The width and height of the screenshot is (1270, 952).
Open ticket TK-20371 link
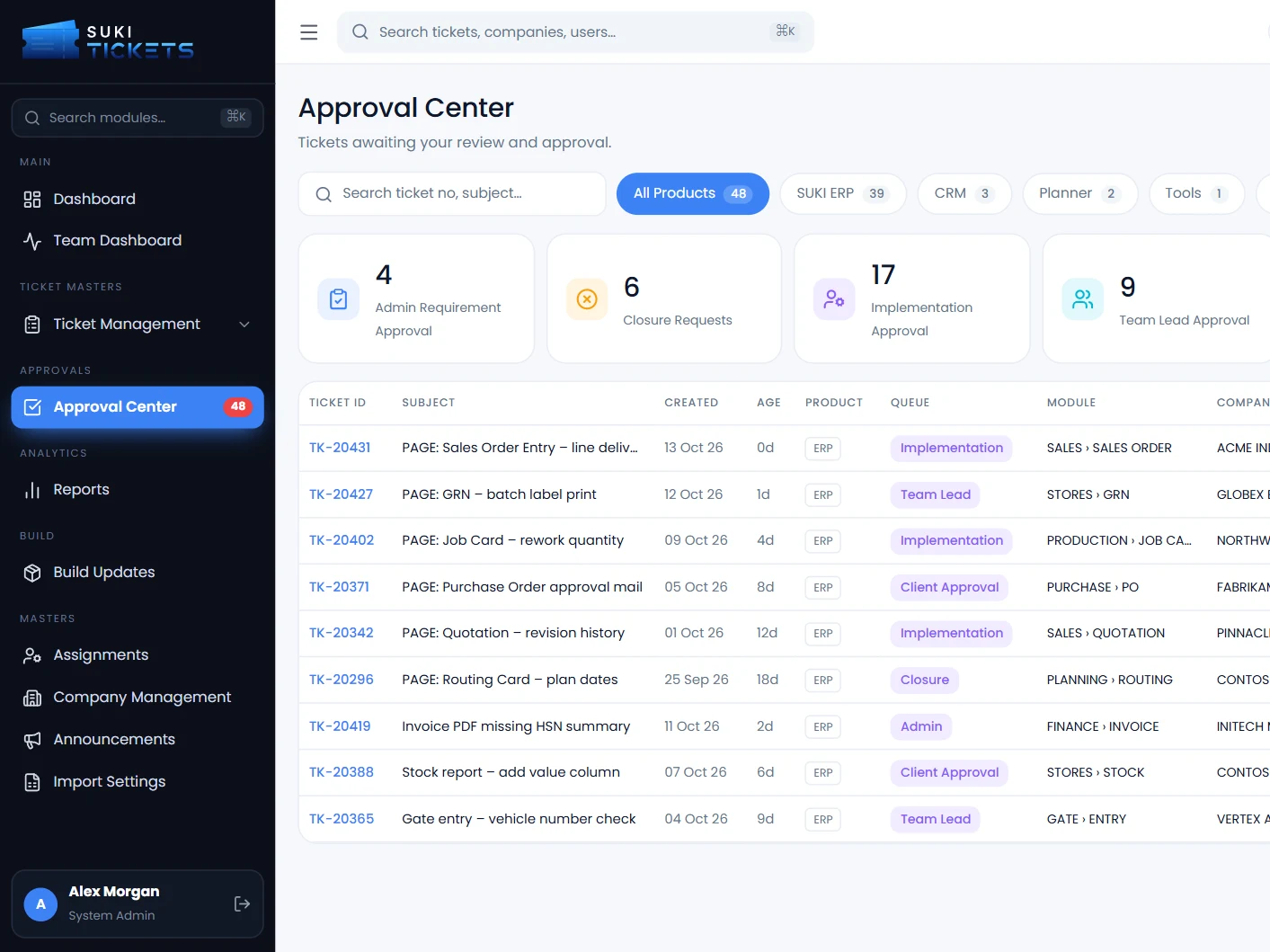click(x=339, y=587)
